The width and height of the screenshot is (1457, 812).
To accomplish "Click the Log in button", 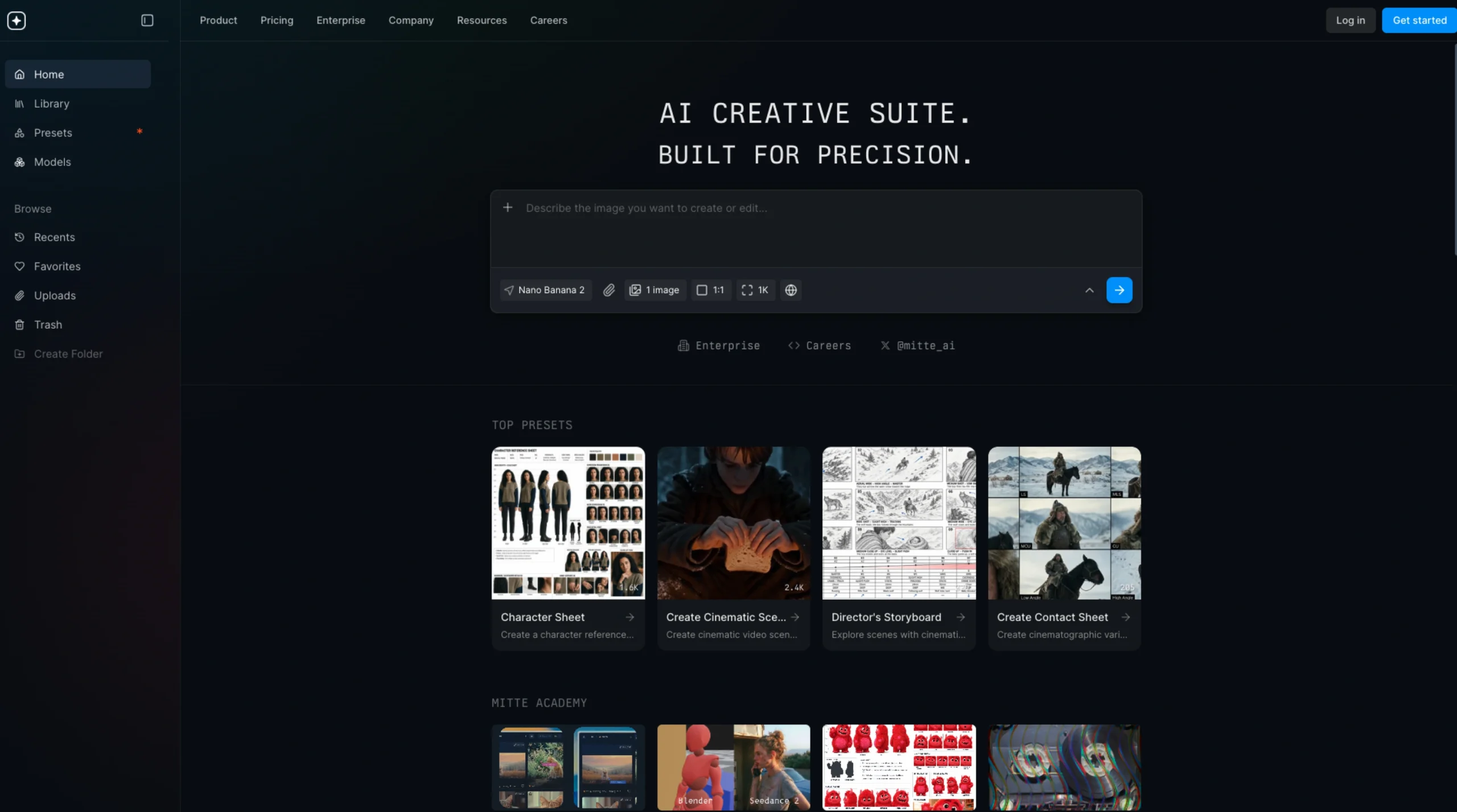I will (1351, 20).
